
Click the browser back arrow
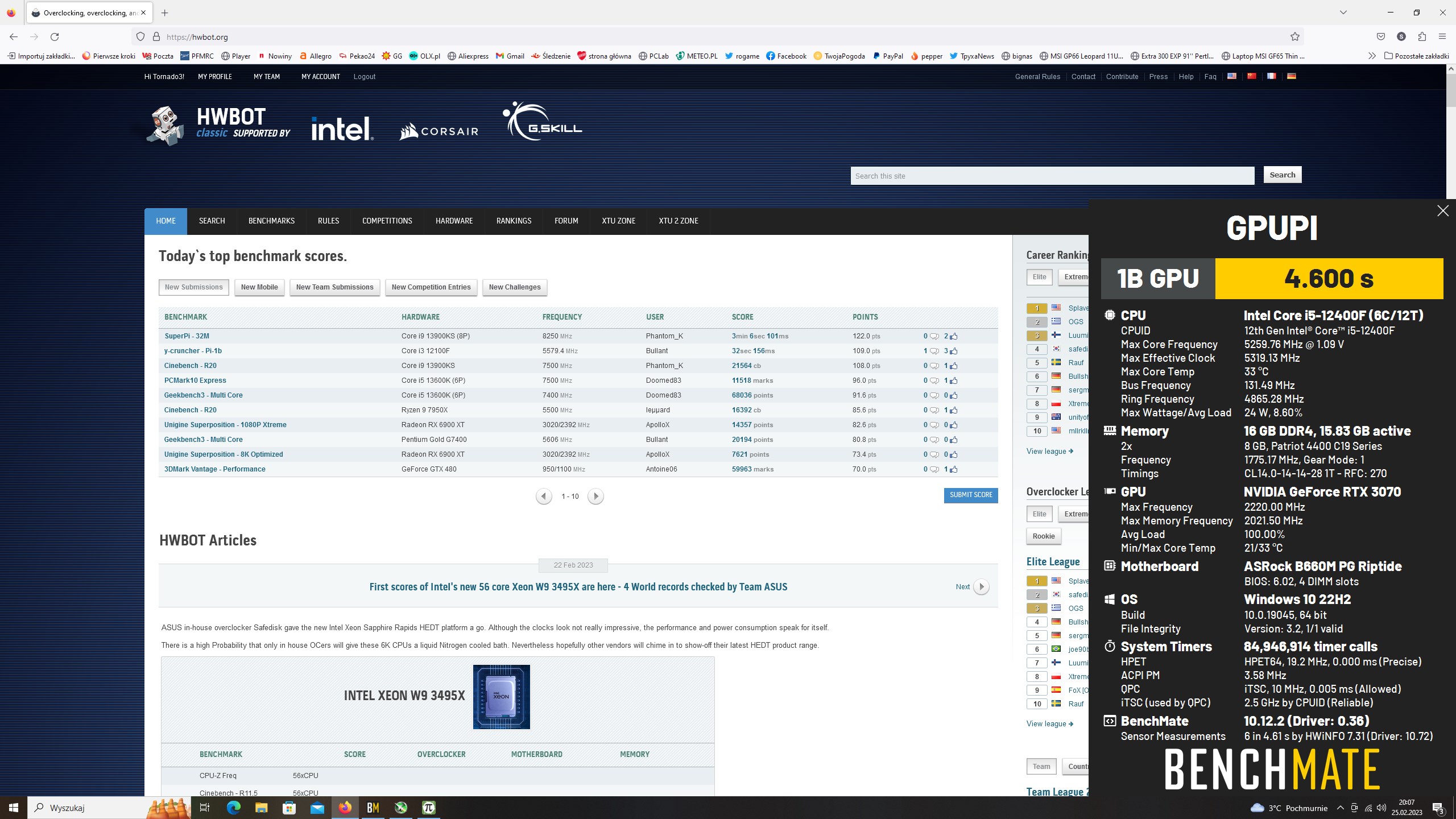14,37
